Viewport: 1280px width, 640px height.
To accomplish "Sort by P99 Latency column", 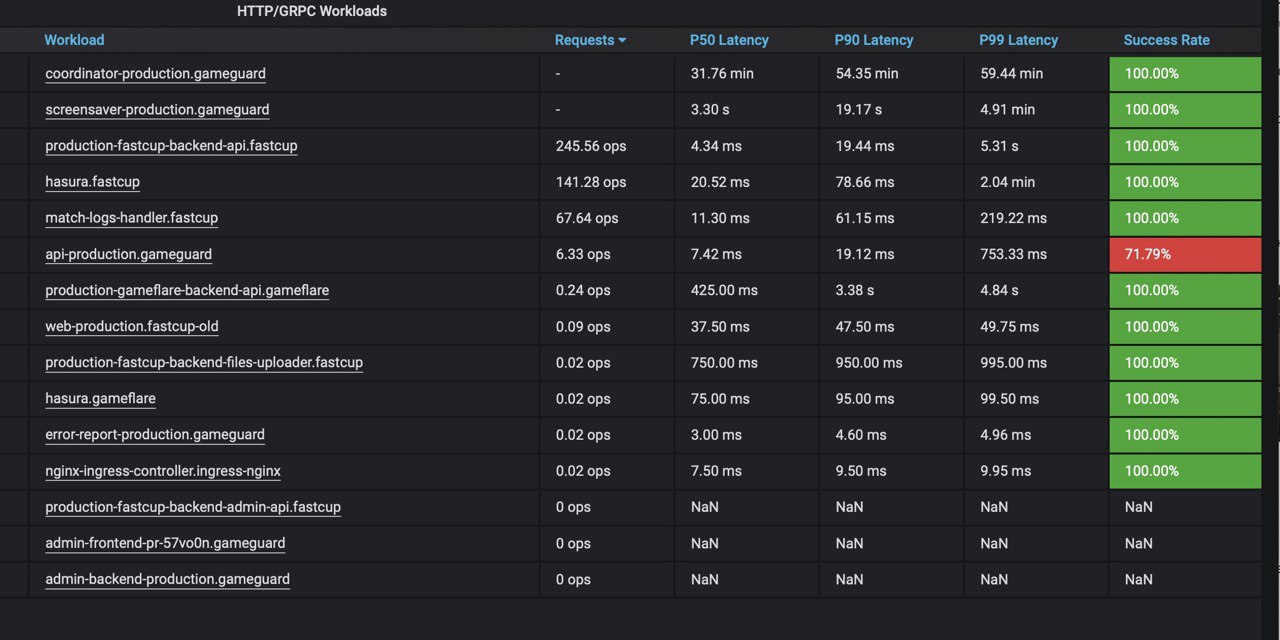I will (1018, 40).
